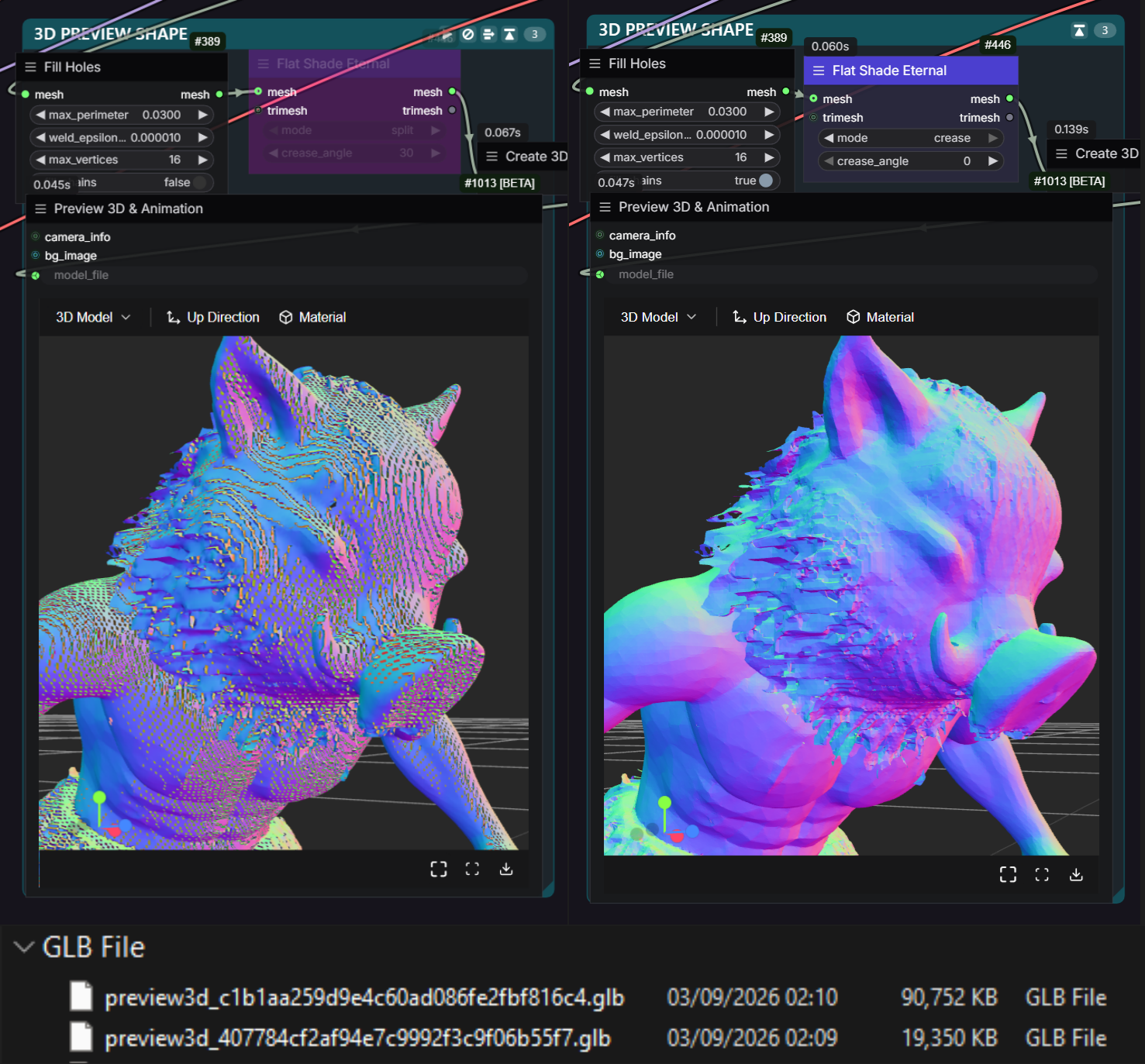Image resolution: width=1145 pixels, height=1064 pixels.
Task: Decrease max_vertices in left Fill Holes node
Action: [40, 160]
